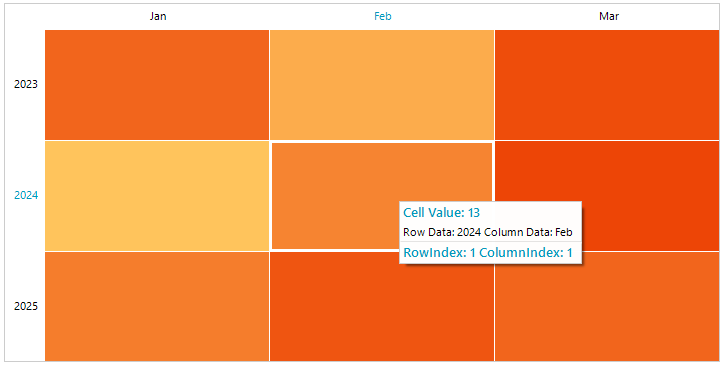Click the blank top-left corner header area
The width and height of the screenshot is (724, 367).
[x=25, y=17]
